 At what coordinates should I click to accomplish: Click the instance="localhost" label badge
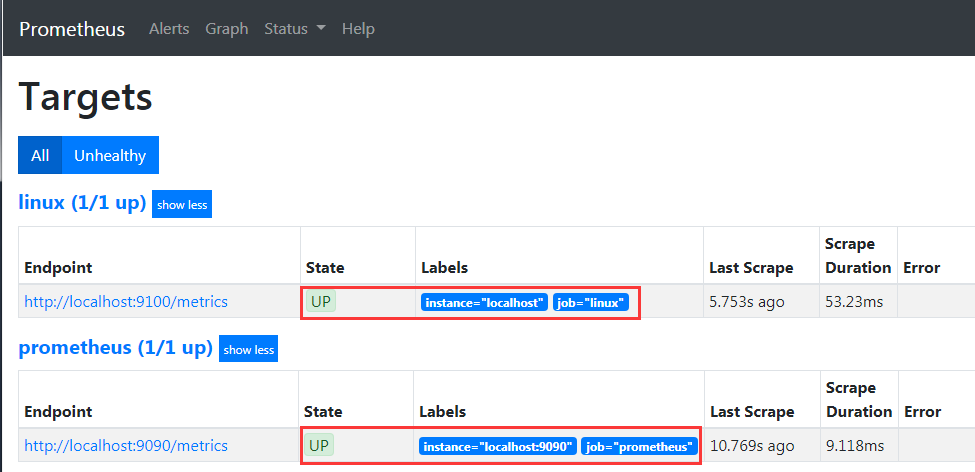click(x=484, y=302)
